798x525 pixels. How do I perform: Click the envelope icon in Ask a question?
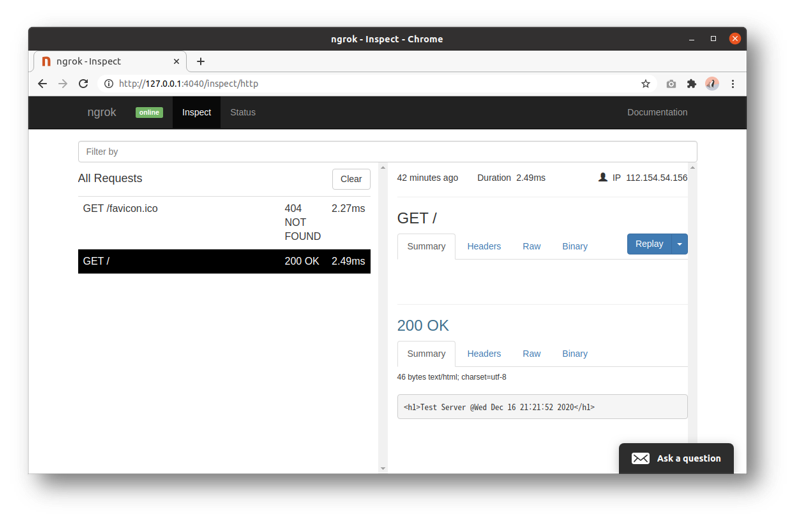click(640, 458)
